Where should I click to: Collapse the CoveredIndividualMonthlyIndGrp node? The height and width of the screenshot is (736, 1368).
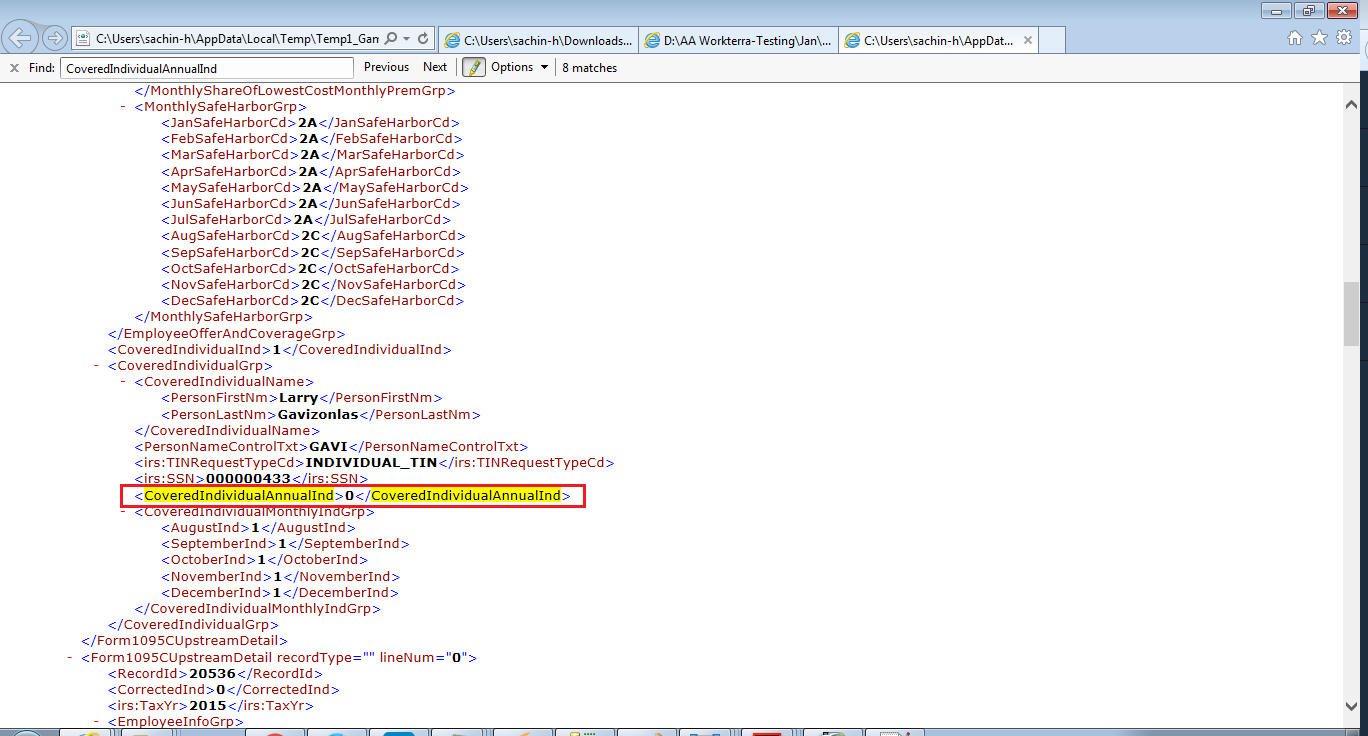(124, 512)
